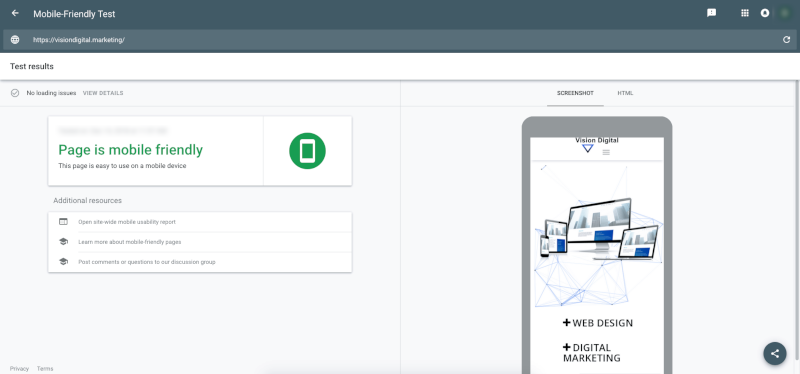800x374 pixels.
Task: Re-run the test with refresh icon
Action: pos(786,40)
